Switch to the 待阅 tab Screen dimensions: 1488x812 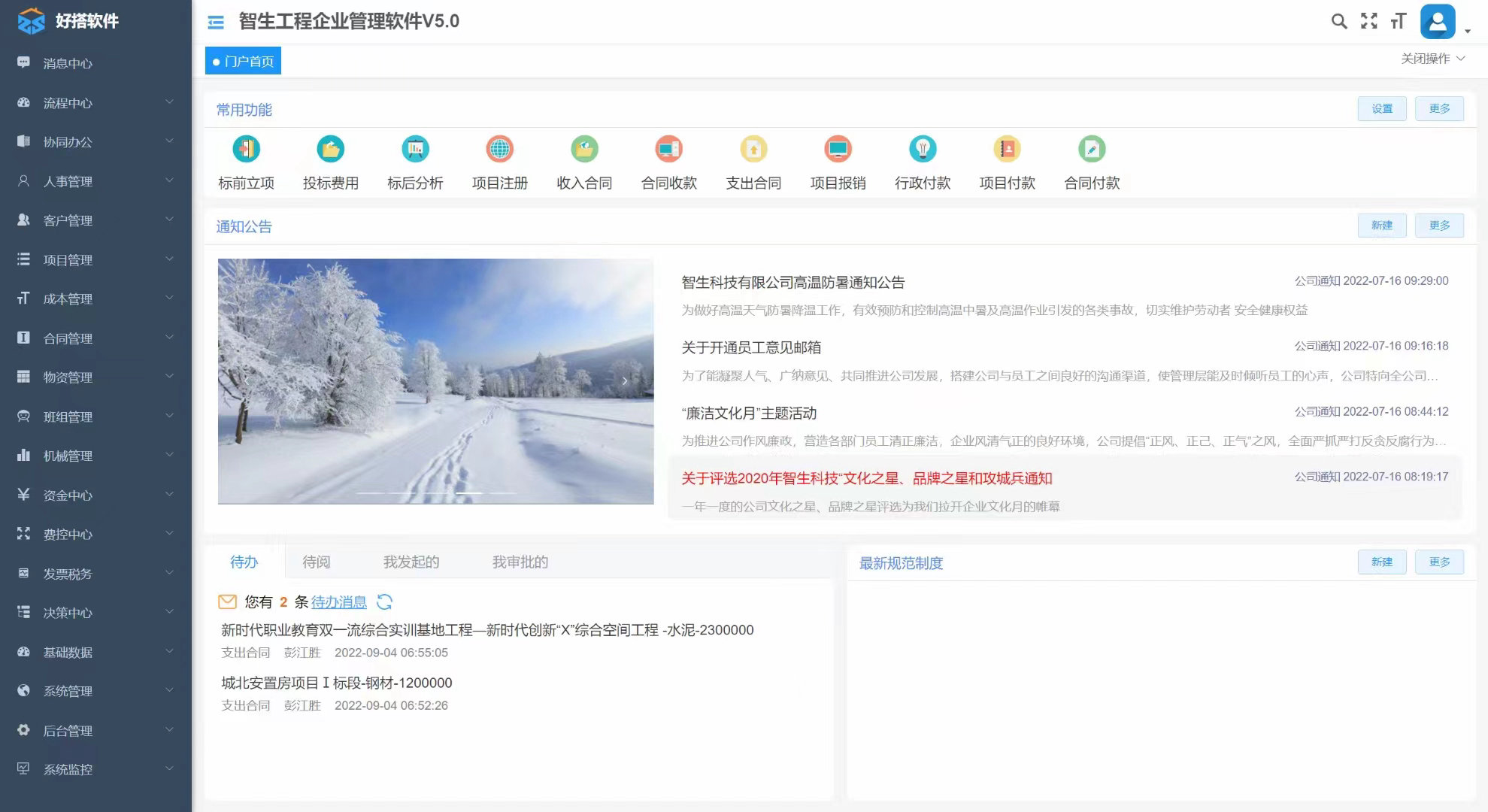[x=317, y=562]
